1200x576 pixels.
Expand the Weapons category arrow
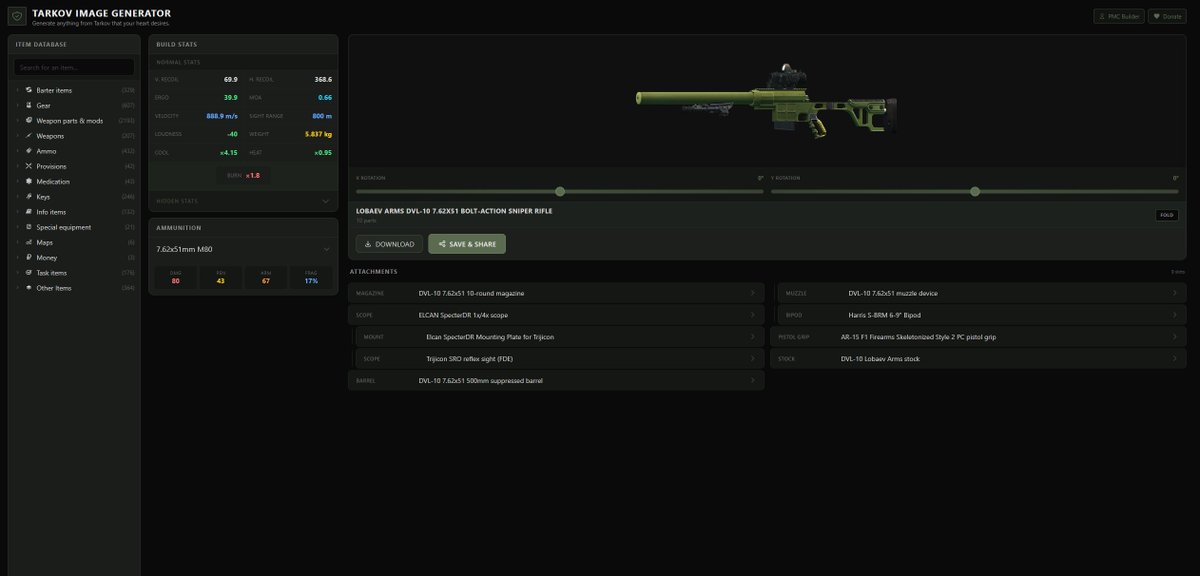17,135
